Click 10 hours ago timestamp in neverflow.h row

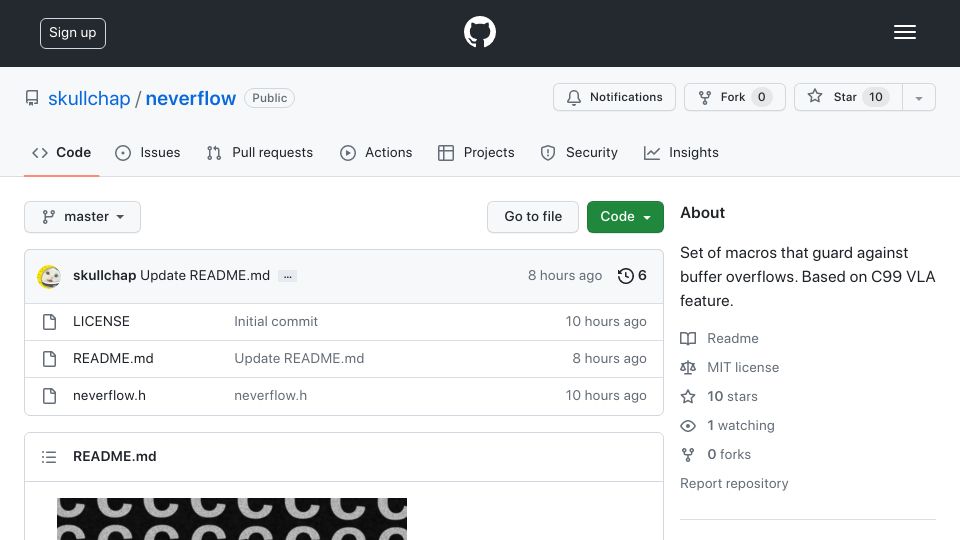606,396
